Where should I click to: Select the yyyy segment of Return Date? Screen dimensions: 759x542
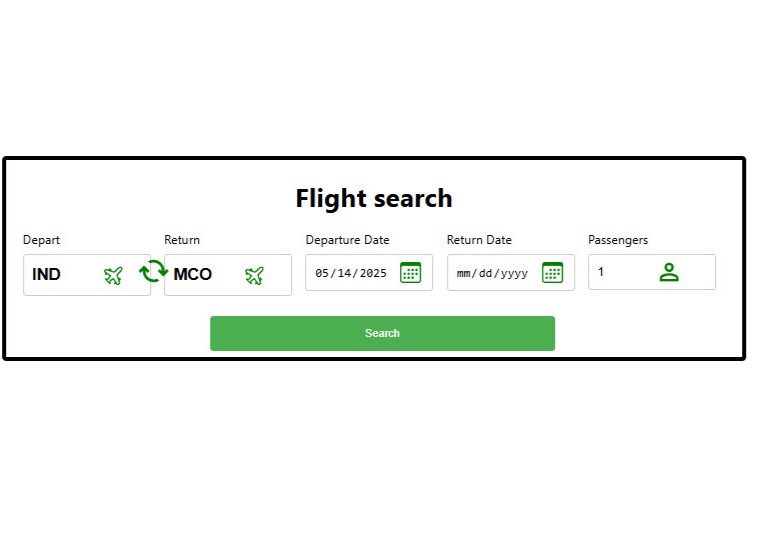513,273
